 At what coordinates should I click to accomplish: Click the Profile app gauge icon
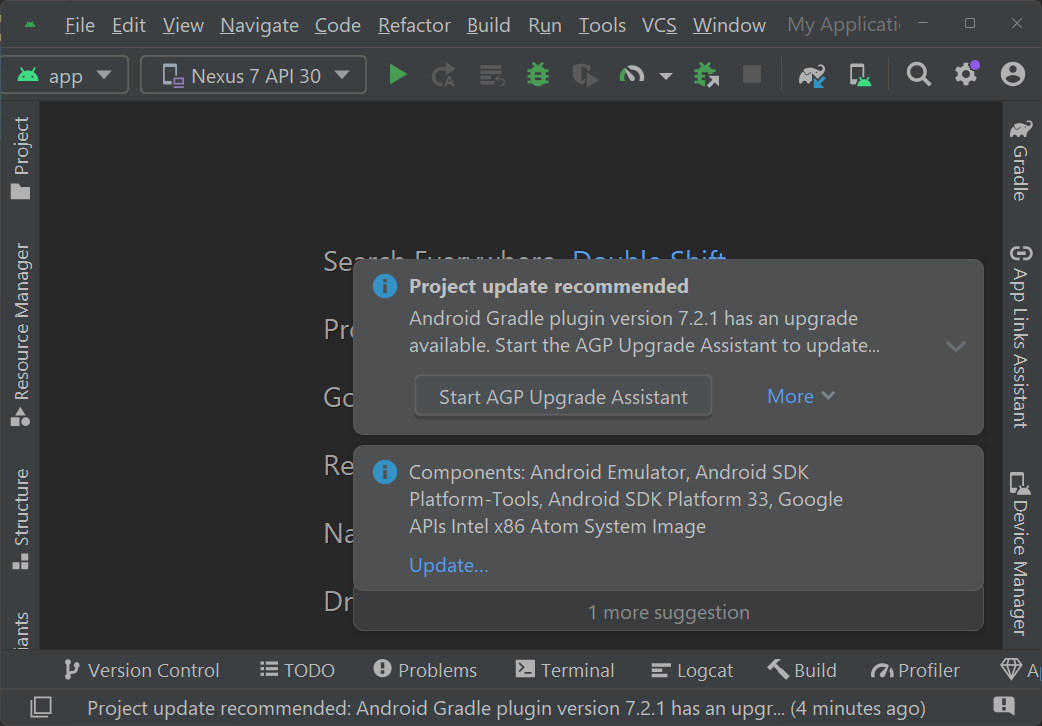(x=632, y=74)
